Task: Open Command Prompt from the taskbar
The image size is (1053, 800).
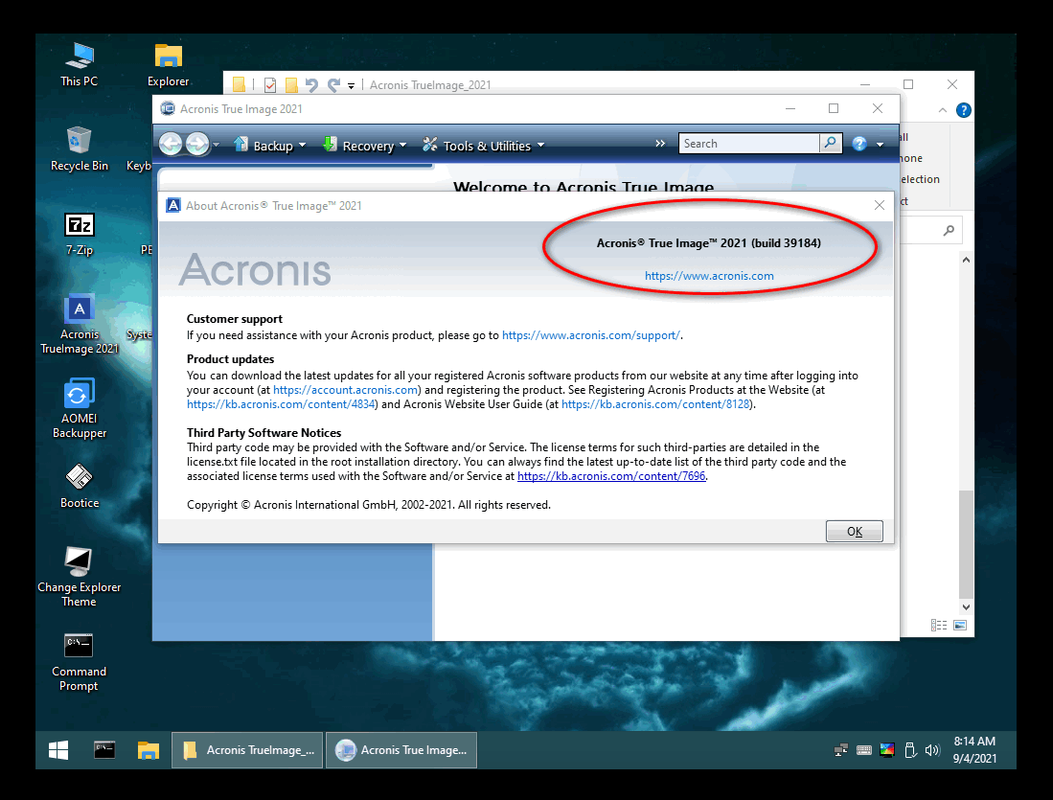Action: (x=104, y=750)
